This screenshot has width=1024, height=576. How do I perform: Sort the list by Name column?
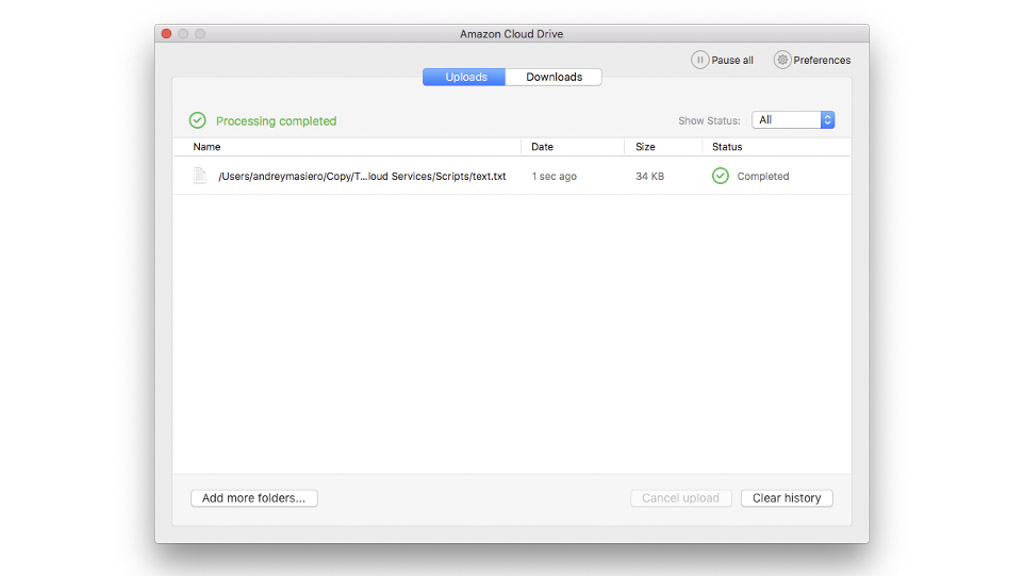pos(207,147)
